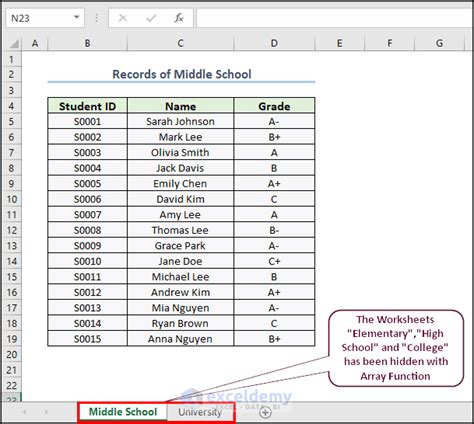Expand the Name Box dropdown arrow
This screenshot has height=424, width=474.
point(77,17)
